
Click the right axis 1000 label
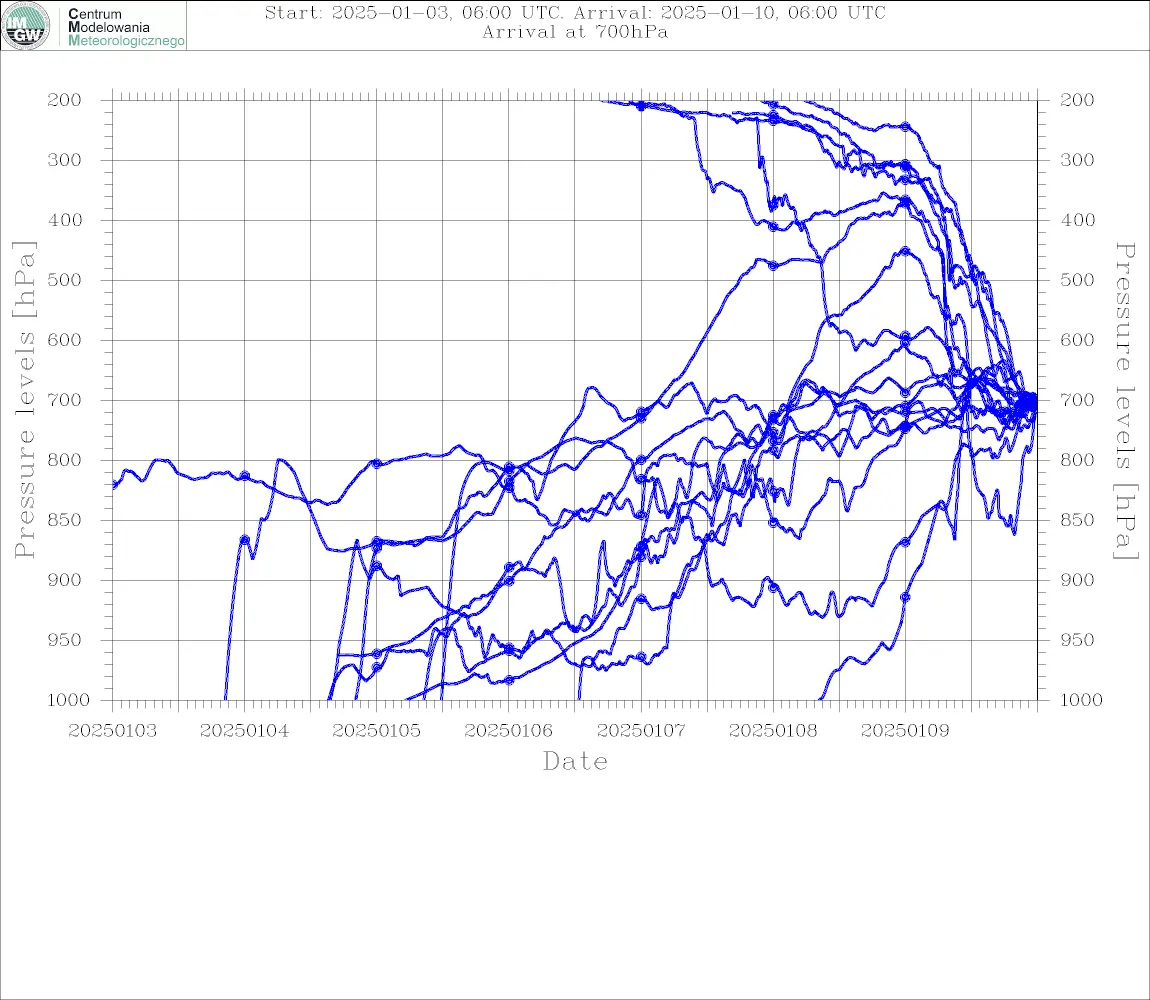[1082, 700]
